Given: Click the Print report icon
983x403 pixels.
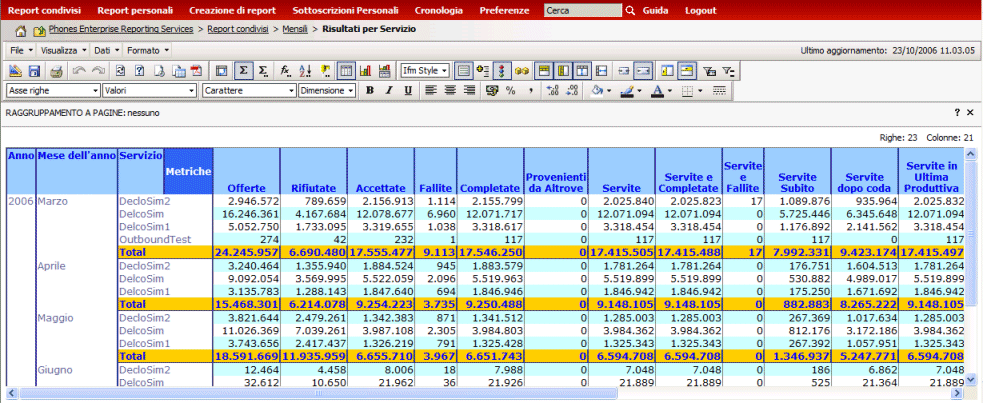Looking at the screenshot, I should [x=56, y=71].
